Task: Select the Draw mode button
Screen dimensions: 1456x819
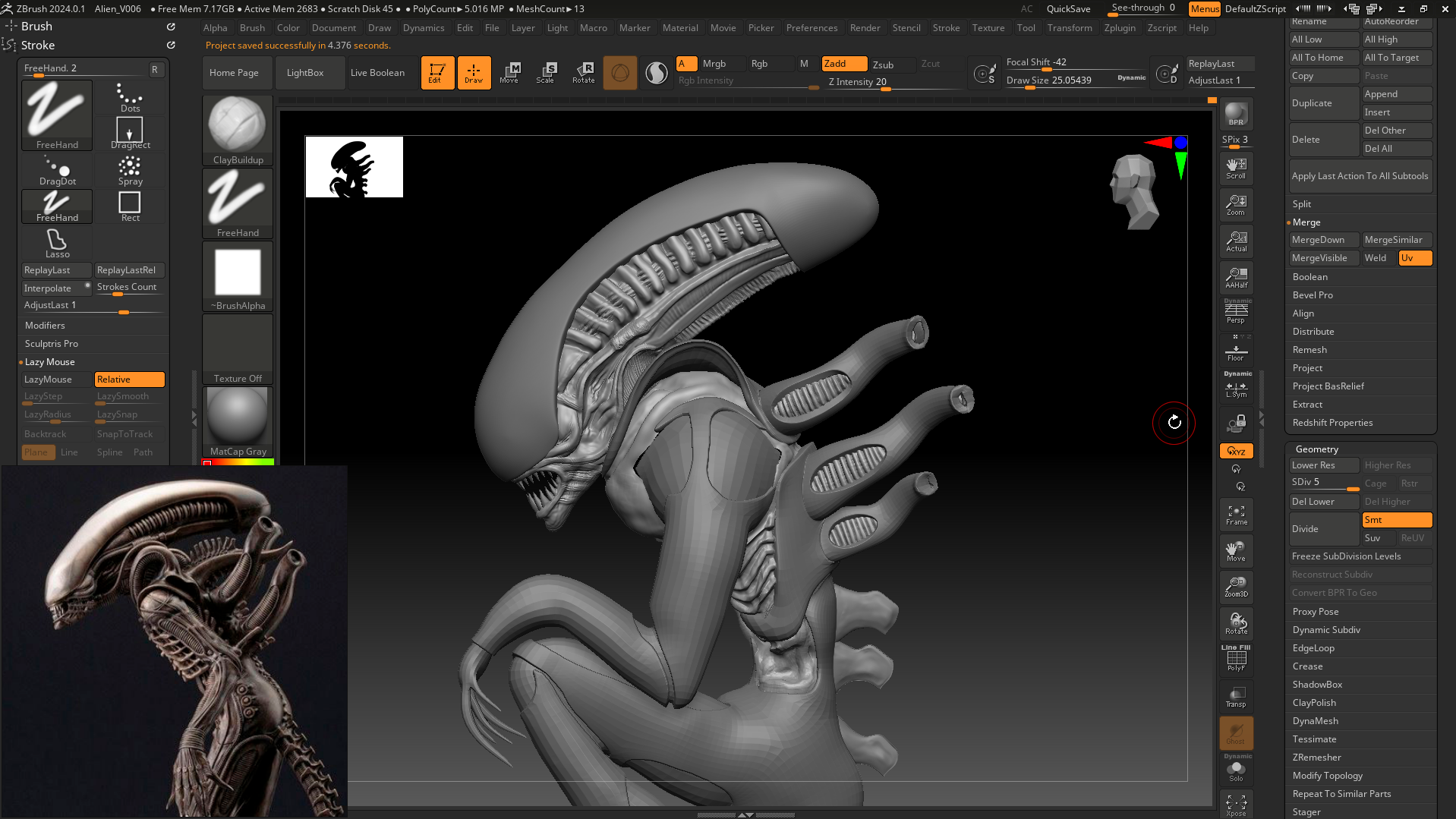Action: tap(474, 73)
